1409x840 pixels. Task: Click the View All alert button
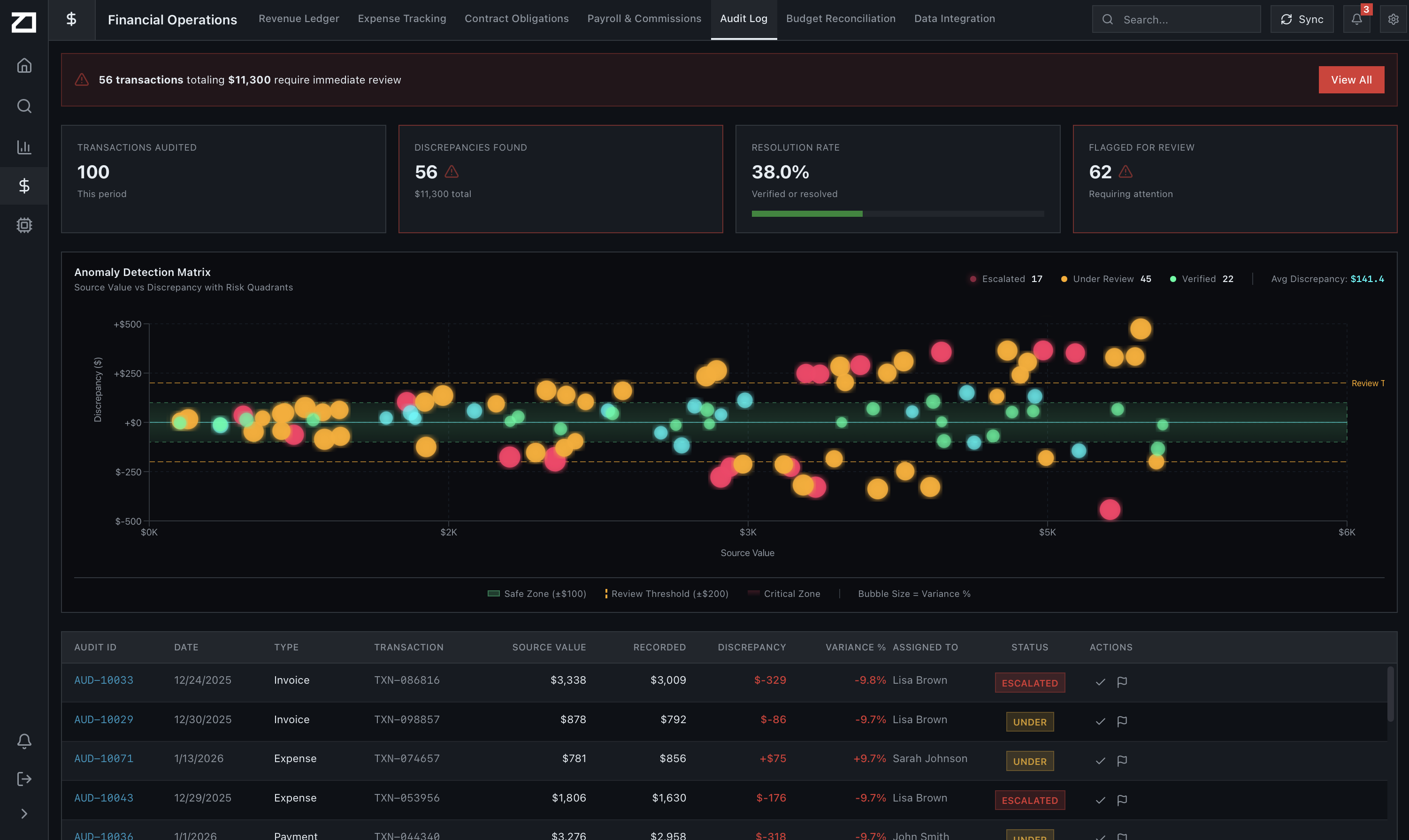(x=1351, y=80)
